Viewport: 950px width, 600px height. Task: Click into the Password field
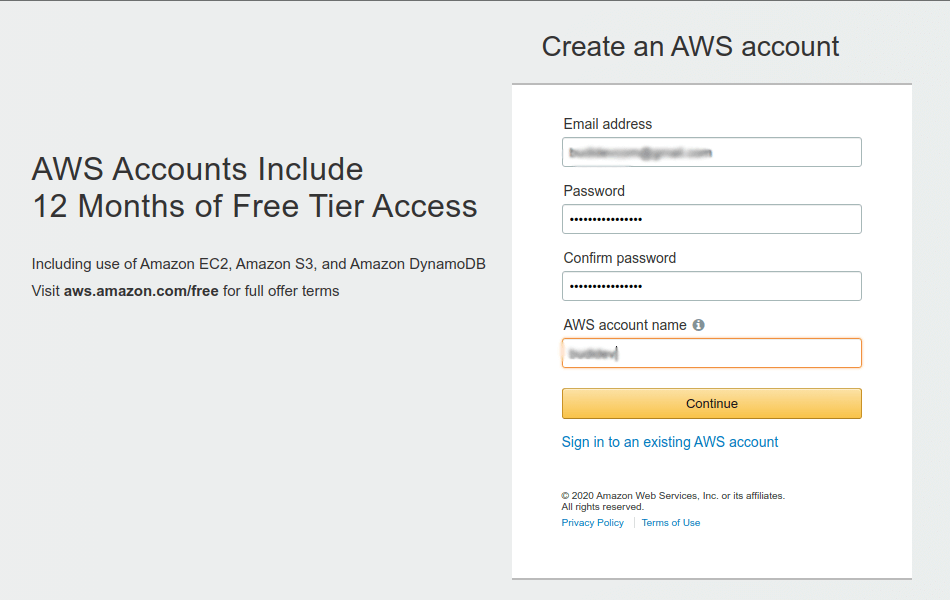click(x=711, y=219)
